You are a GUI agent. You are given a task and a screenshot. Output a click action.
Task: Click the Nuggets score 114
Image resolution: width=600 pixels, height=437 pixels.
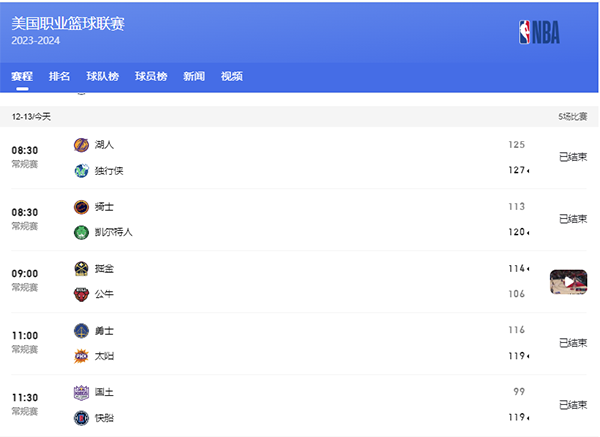coord(517,269)
